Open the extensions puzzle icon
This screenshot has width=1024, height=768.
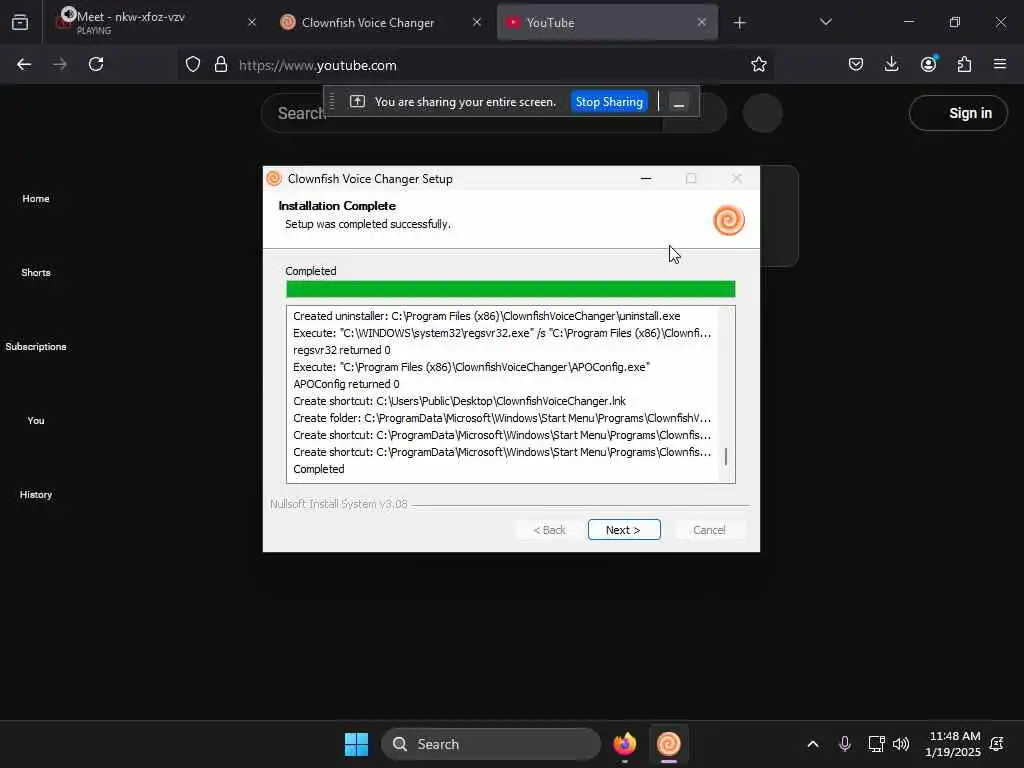964,64
